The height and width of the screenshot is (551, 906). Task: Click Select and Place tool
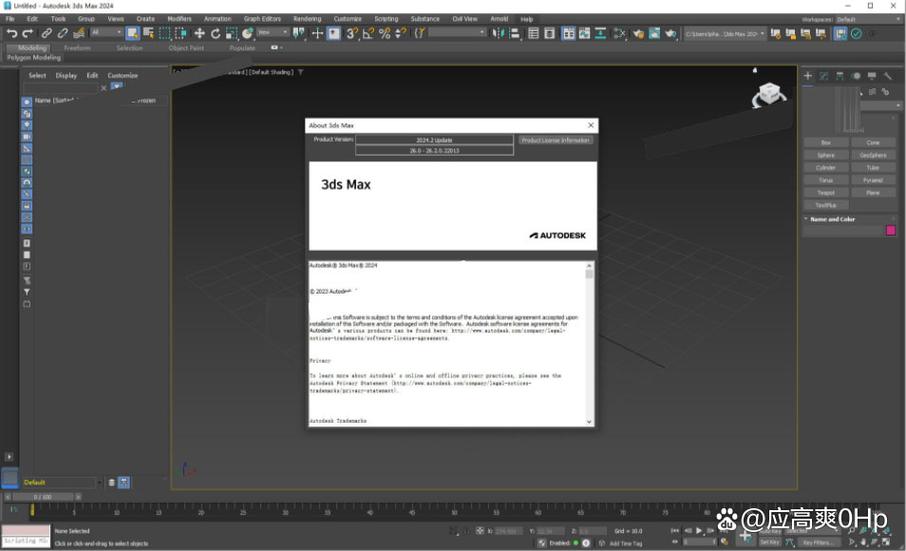tap(247, 33)
